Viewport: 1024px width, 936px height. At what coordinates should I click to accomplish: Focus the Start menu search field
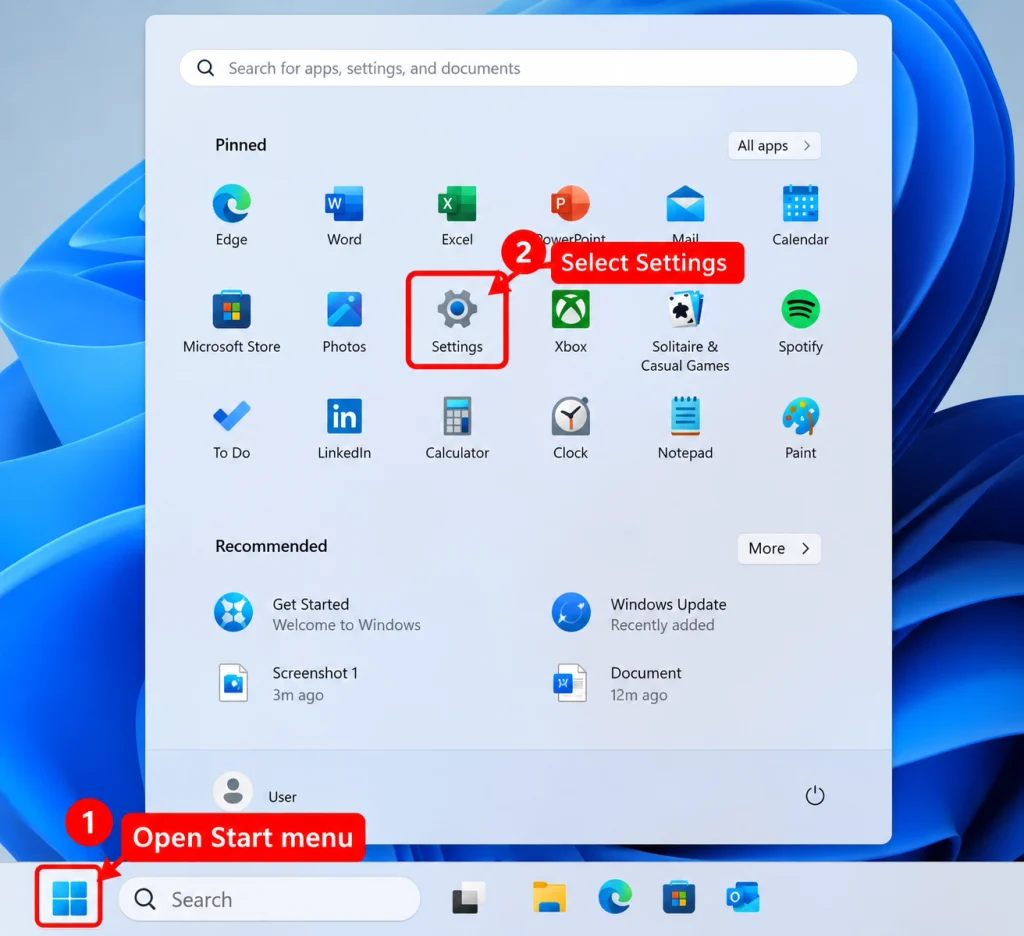pos(518,68)
